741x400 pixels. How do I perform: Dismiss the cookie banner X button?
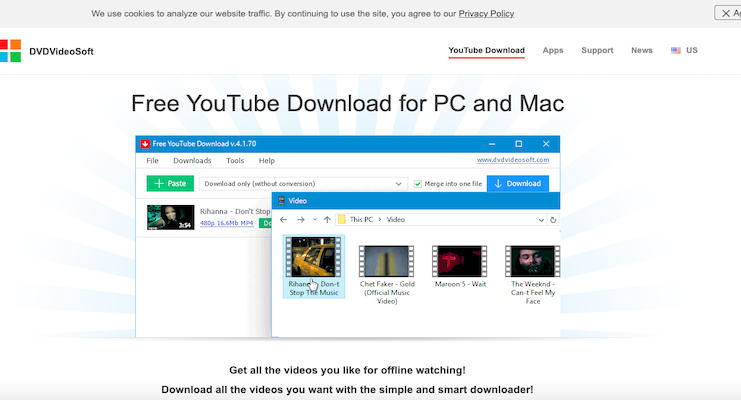(x=726, y=13)
